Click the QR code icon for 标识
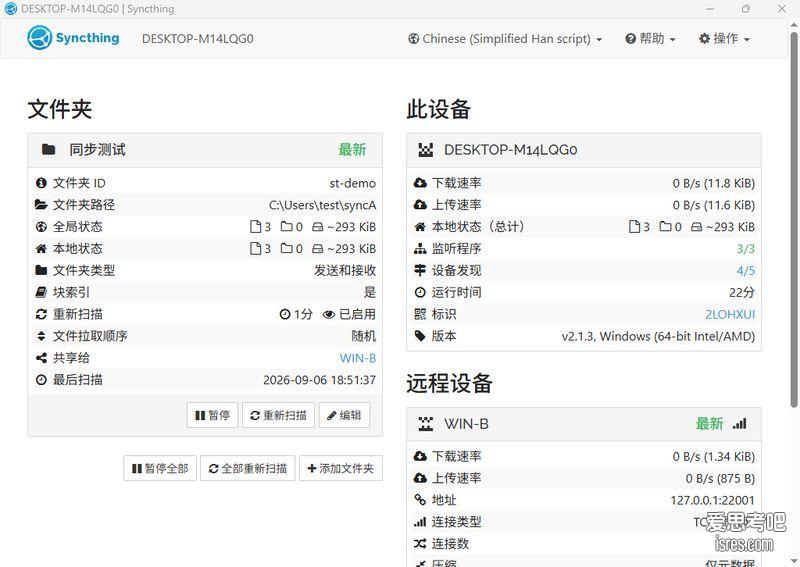 tap(420, 314)
